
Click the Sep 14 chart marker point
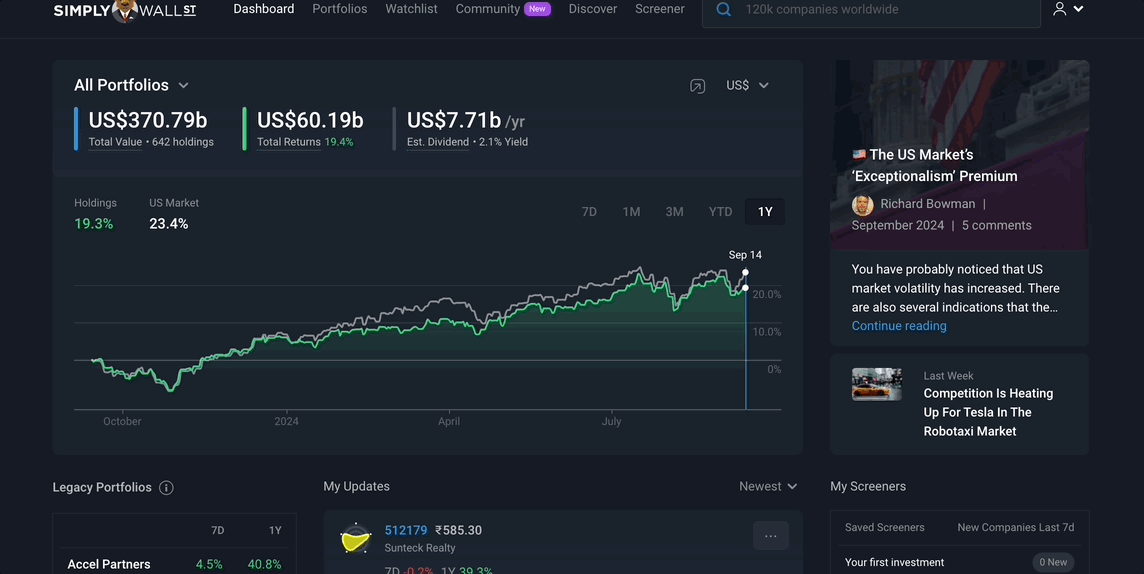pos(745,272)
